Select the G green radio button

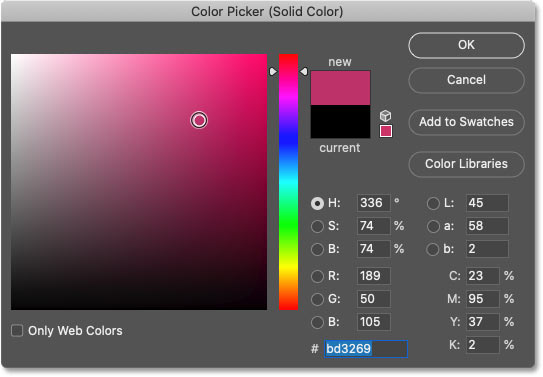[317, 299]
